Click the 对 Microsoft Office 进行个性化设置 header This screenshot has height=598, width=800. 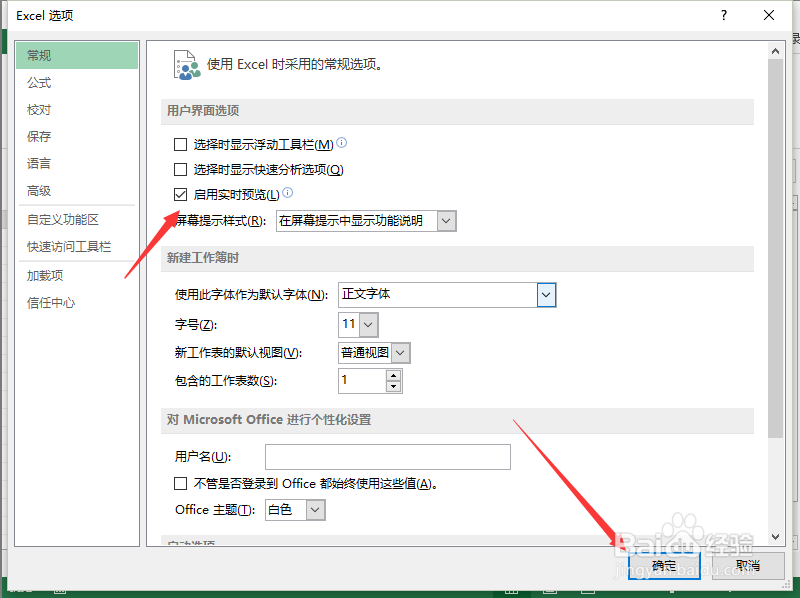pos(457,420)
